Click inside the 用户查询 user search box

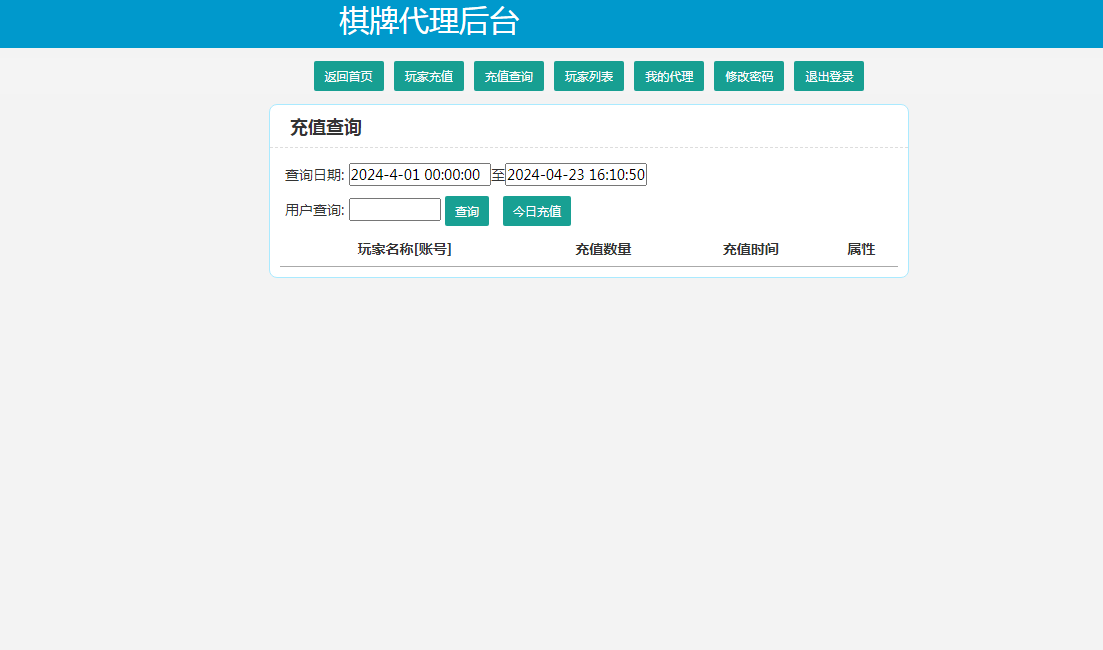(x=394, y=209)
